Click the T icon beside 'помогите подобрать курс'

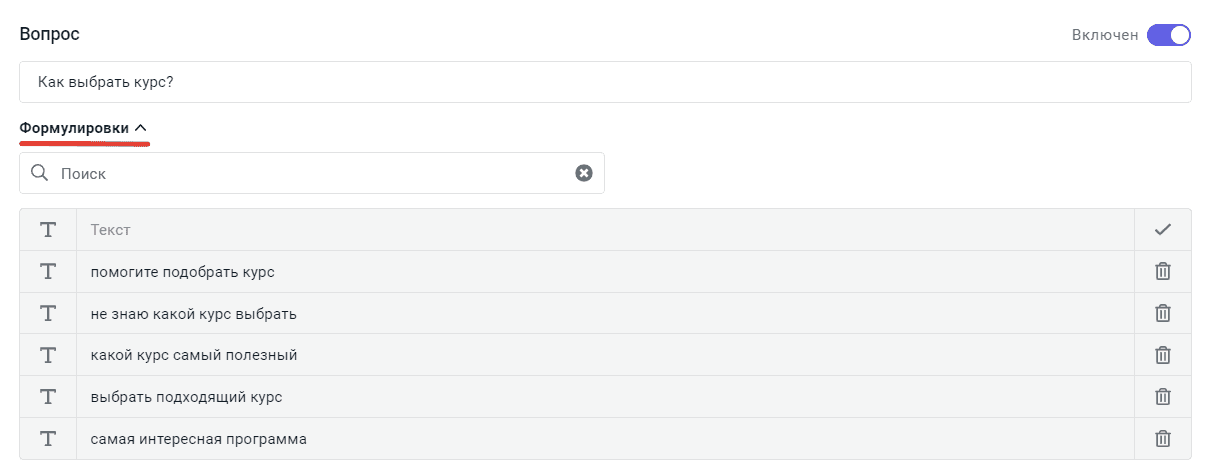tap(47, 271)
